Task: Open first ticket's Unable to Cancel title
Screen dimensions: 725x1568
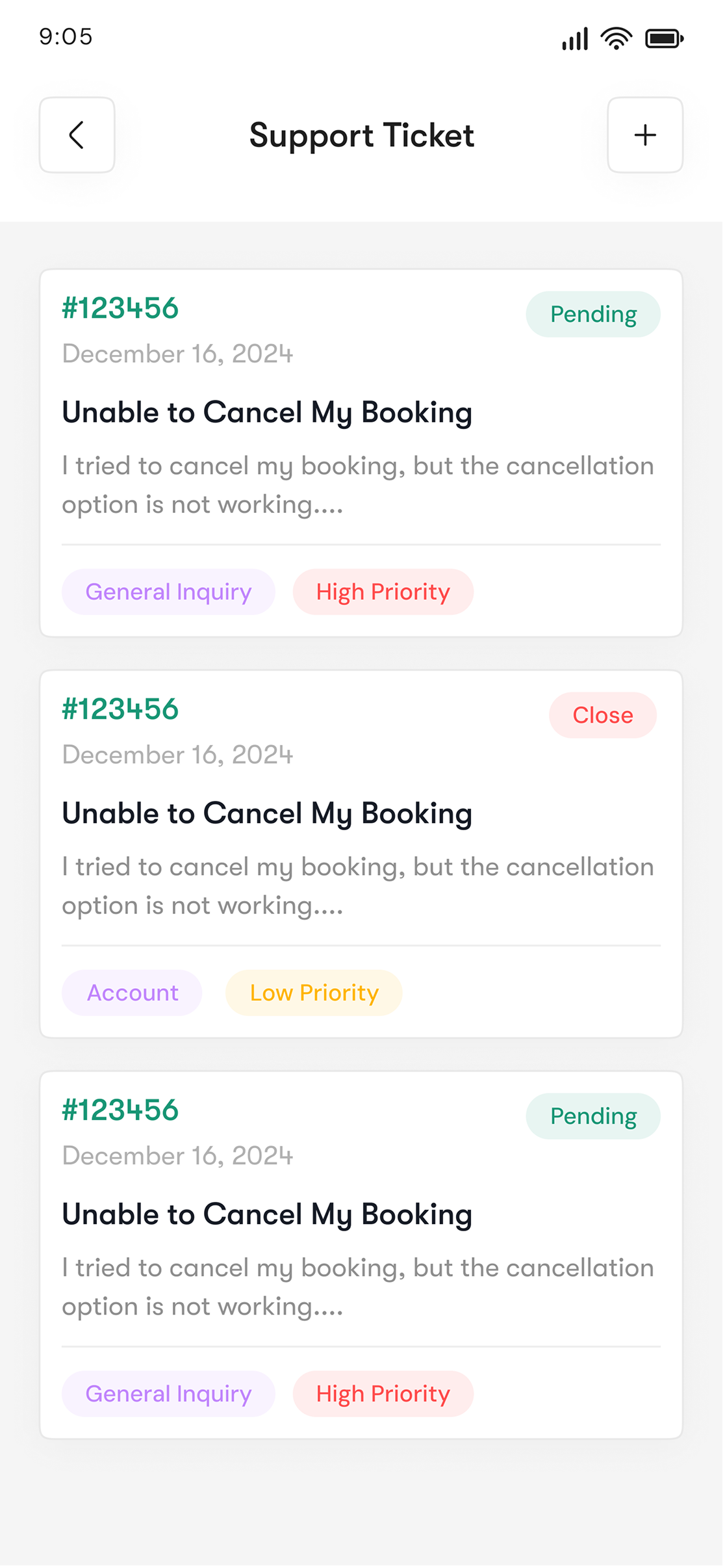Action: 266,412
